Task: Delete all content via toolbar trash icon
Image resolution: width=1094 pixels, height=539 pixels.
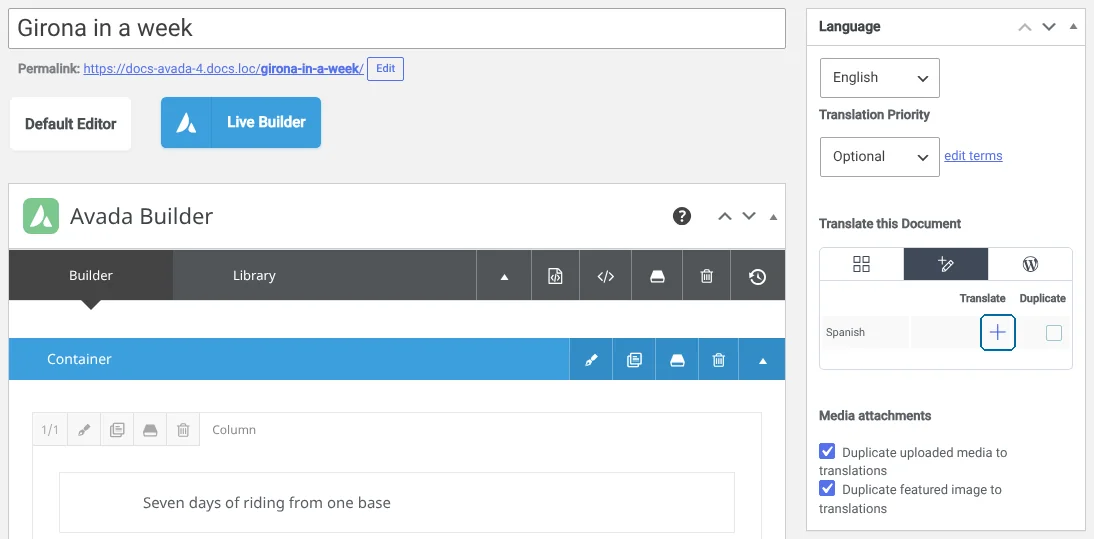Action: (706, 276)
